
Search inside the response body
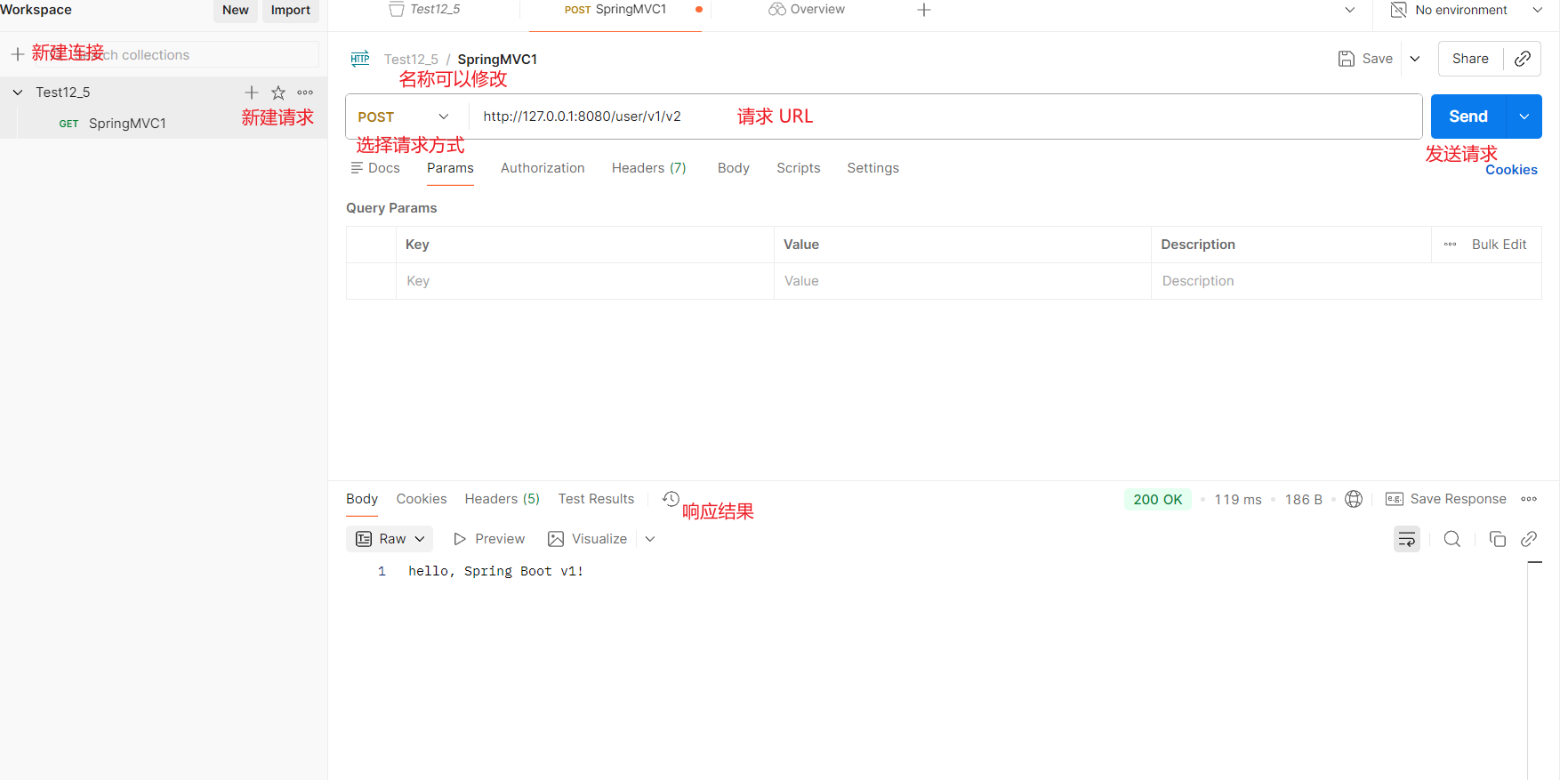tap(1452, 539)
